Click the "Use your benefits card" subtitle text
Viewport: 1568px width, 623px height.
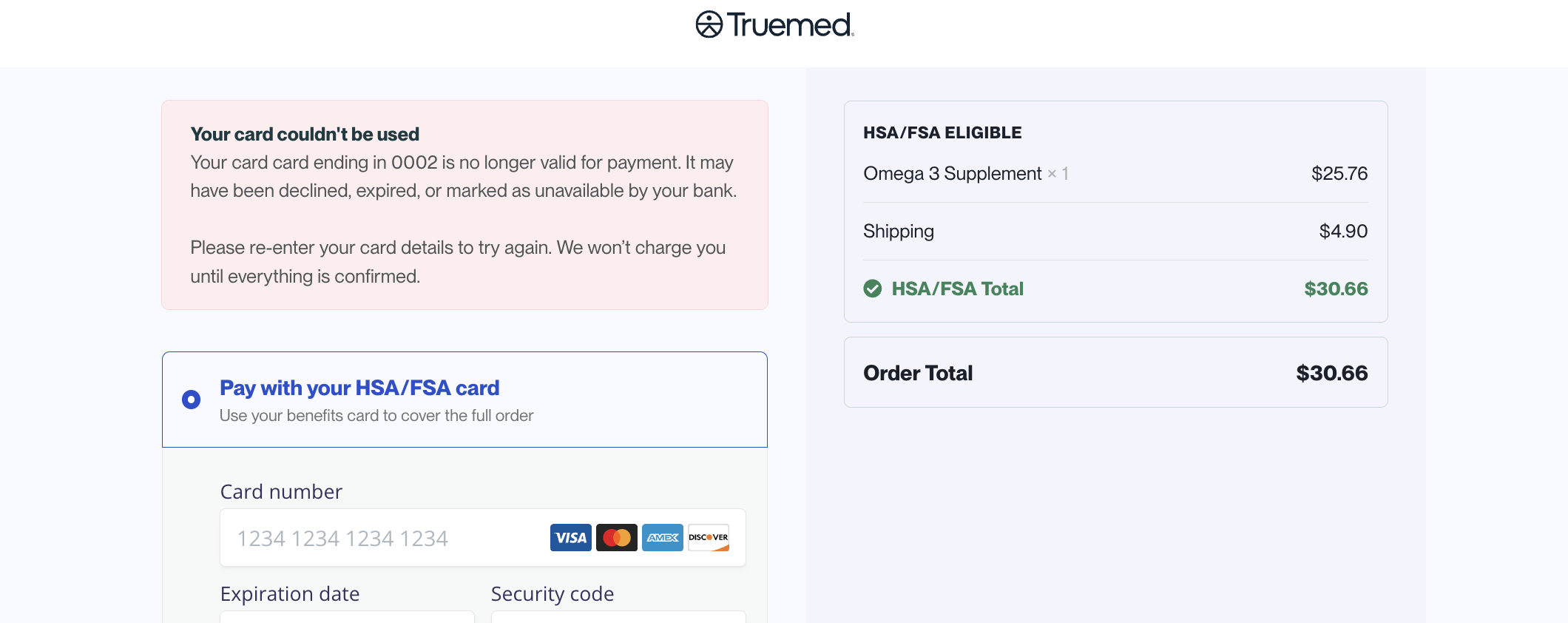(376, 416)
